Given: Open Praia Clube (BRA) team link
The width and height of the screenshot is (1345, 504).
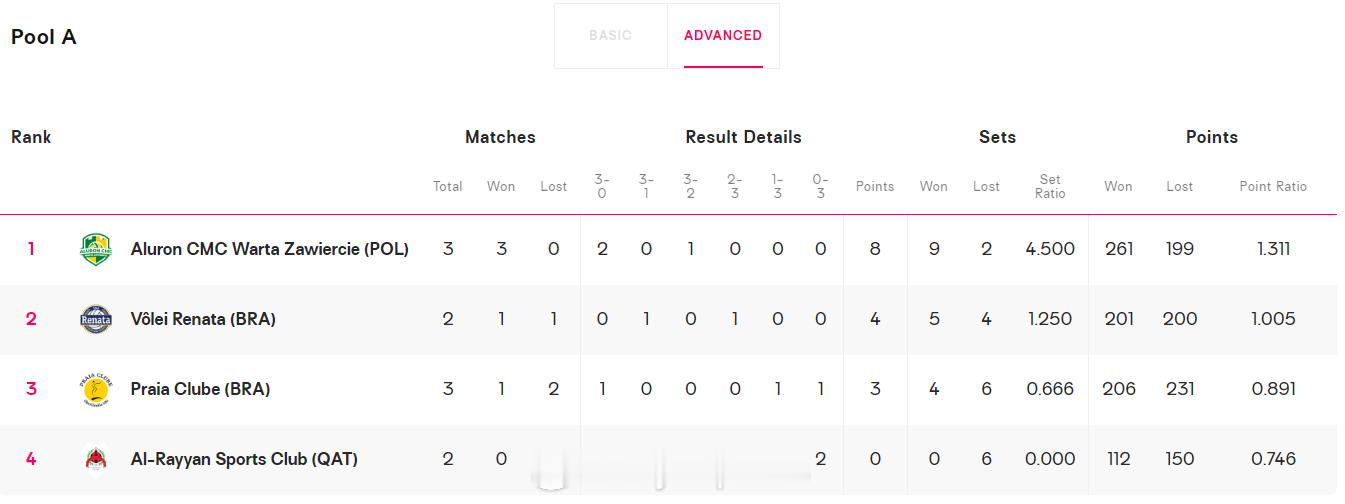Looking at the screenshot, I should pos(200,389).
